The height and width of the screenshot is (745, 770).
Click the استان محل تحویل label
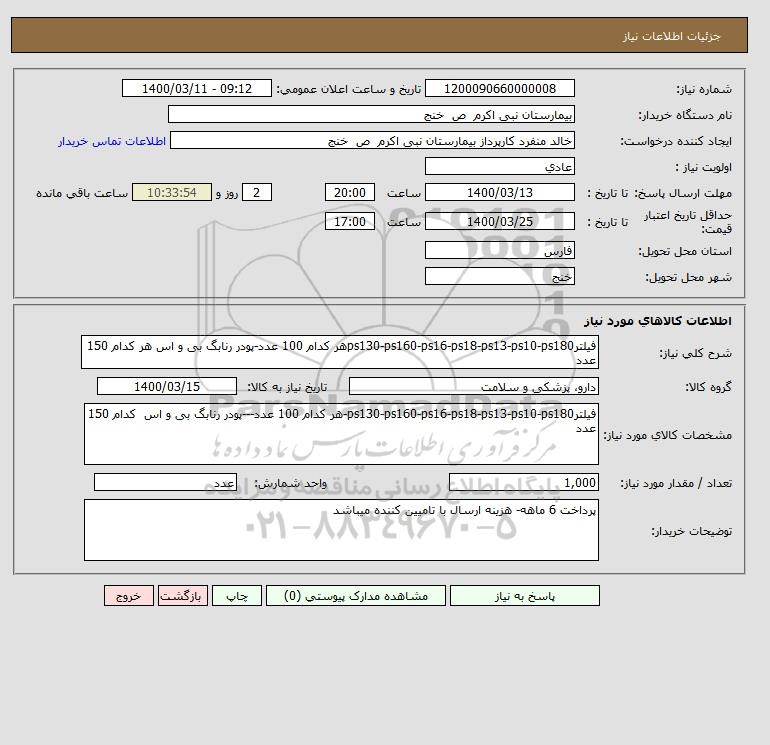coord(685,251)
